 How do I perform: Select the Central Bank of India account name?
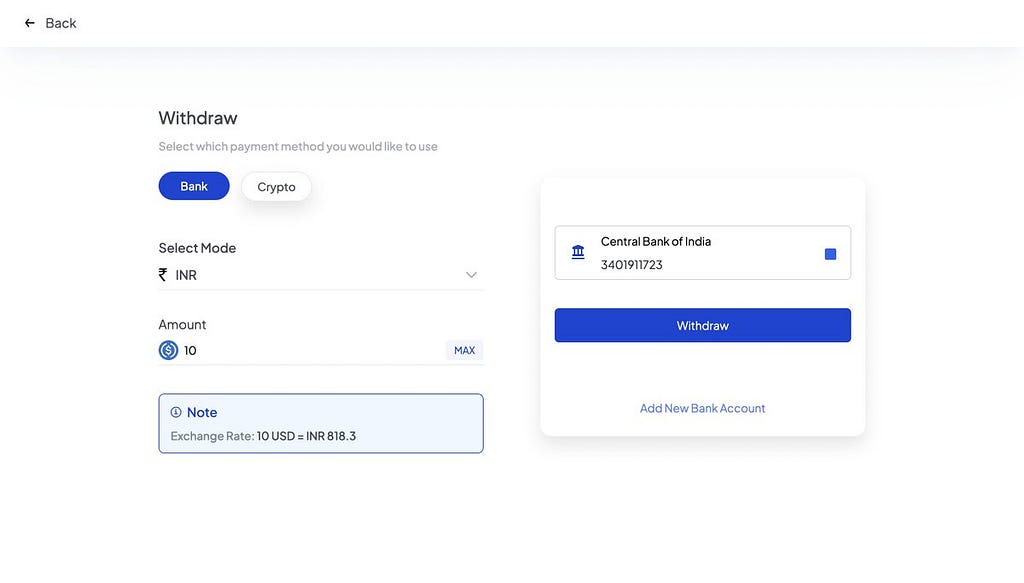[656, 242]
